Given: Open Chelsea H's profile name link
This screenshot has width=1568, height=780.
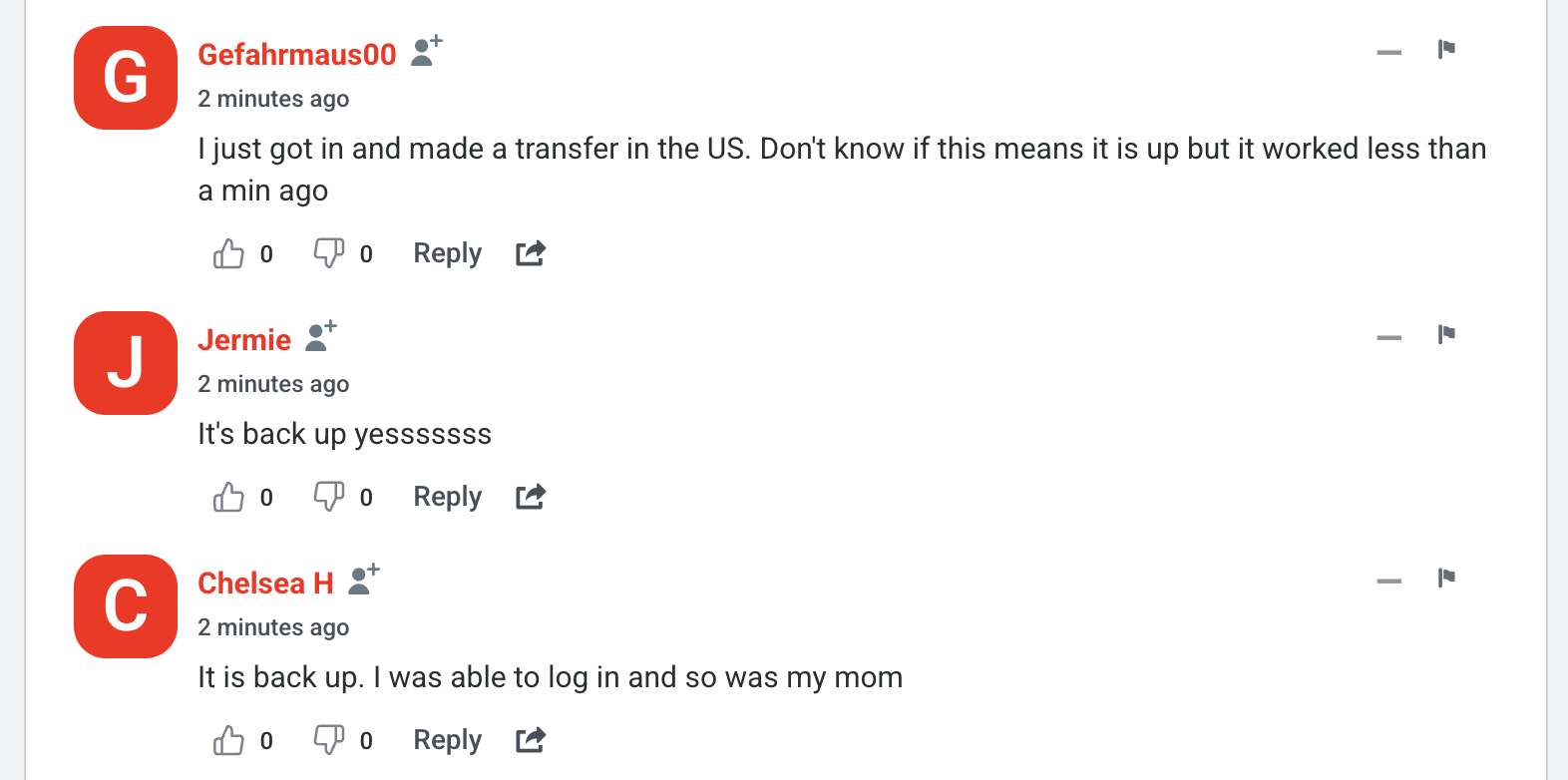Looking at the screenshot, I should (265, 584).
